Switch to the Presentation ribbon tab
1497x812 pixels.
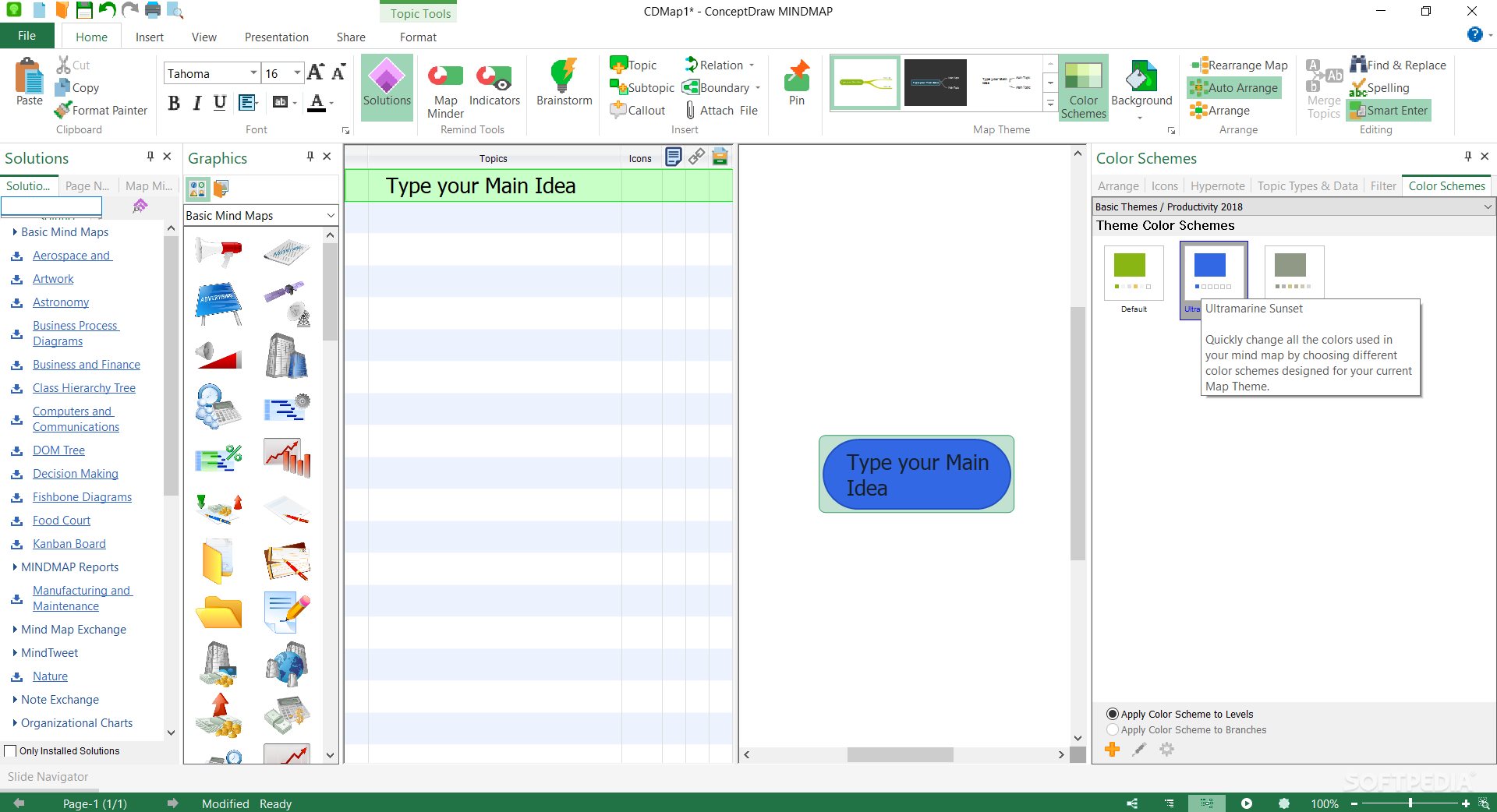[x=276, y=37]
